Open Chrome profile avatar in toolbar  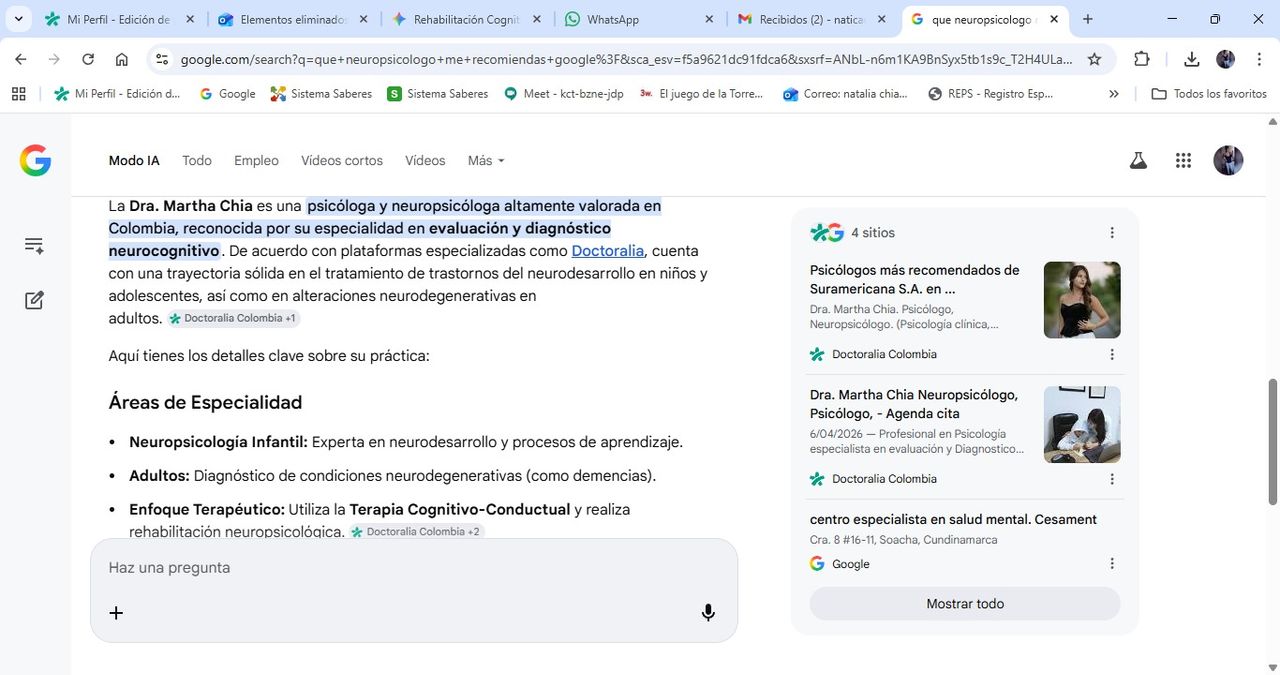[1225, 60]
